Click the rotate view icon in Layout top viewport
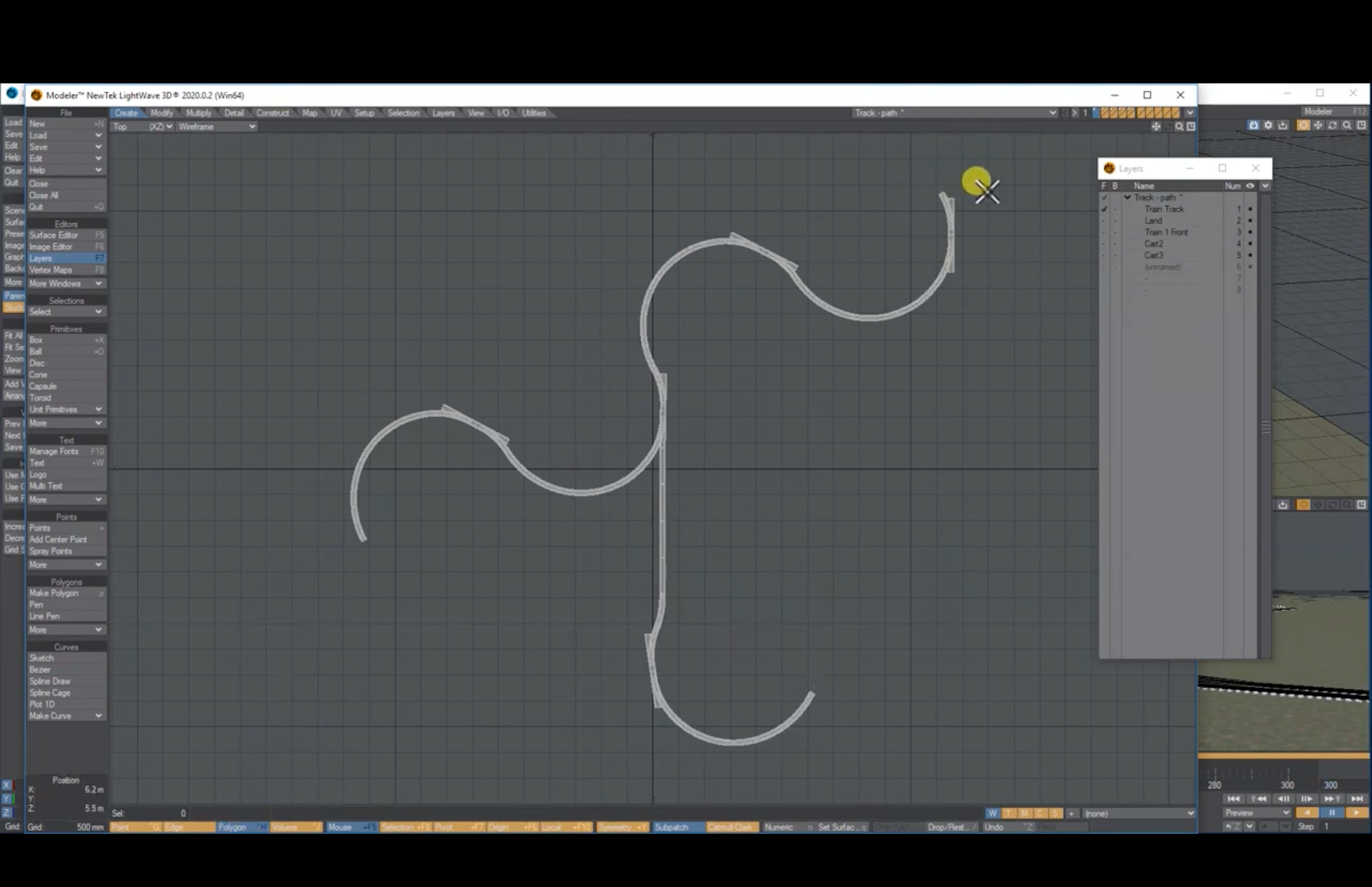Viewport: 1372px width, 887px height. coord(1332,125)
